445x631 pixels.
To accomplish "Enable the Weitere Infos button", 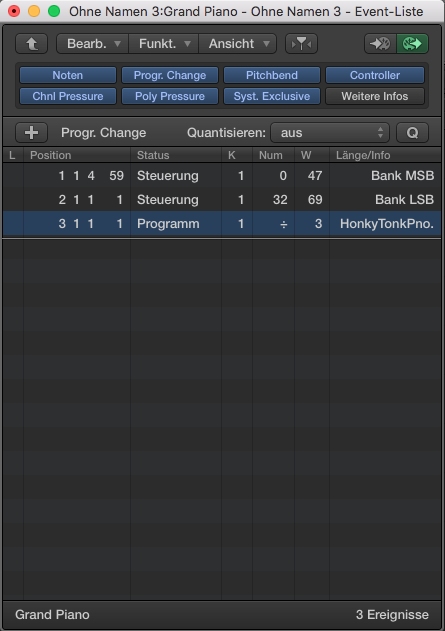I will pos(375,96).
